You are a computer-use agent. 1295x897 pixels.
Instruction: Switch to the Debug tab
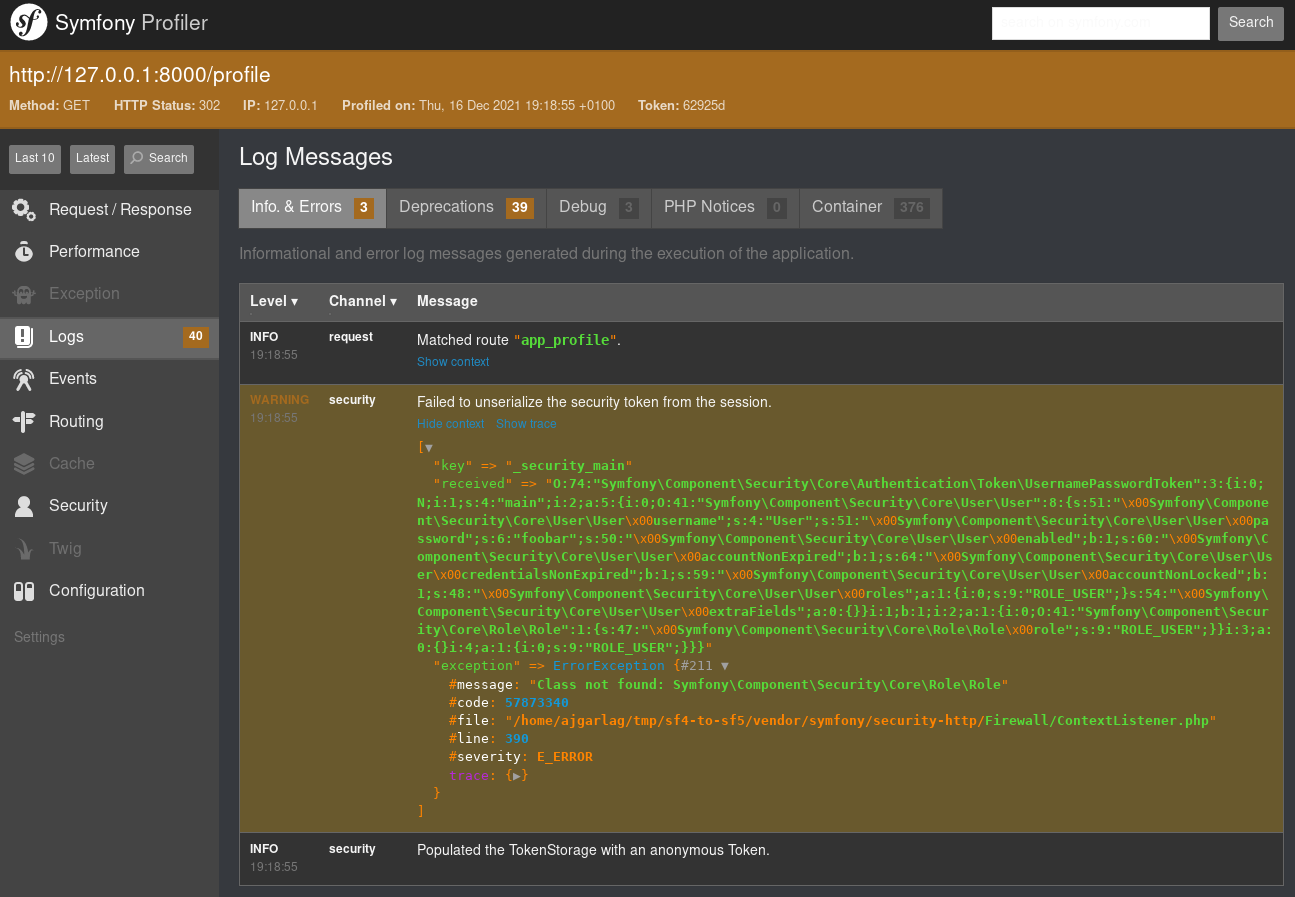[x=598, y=207]
